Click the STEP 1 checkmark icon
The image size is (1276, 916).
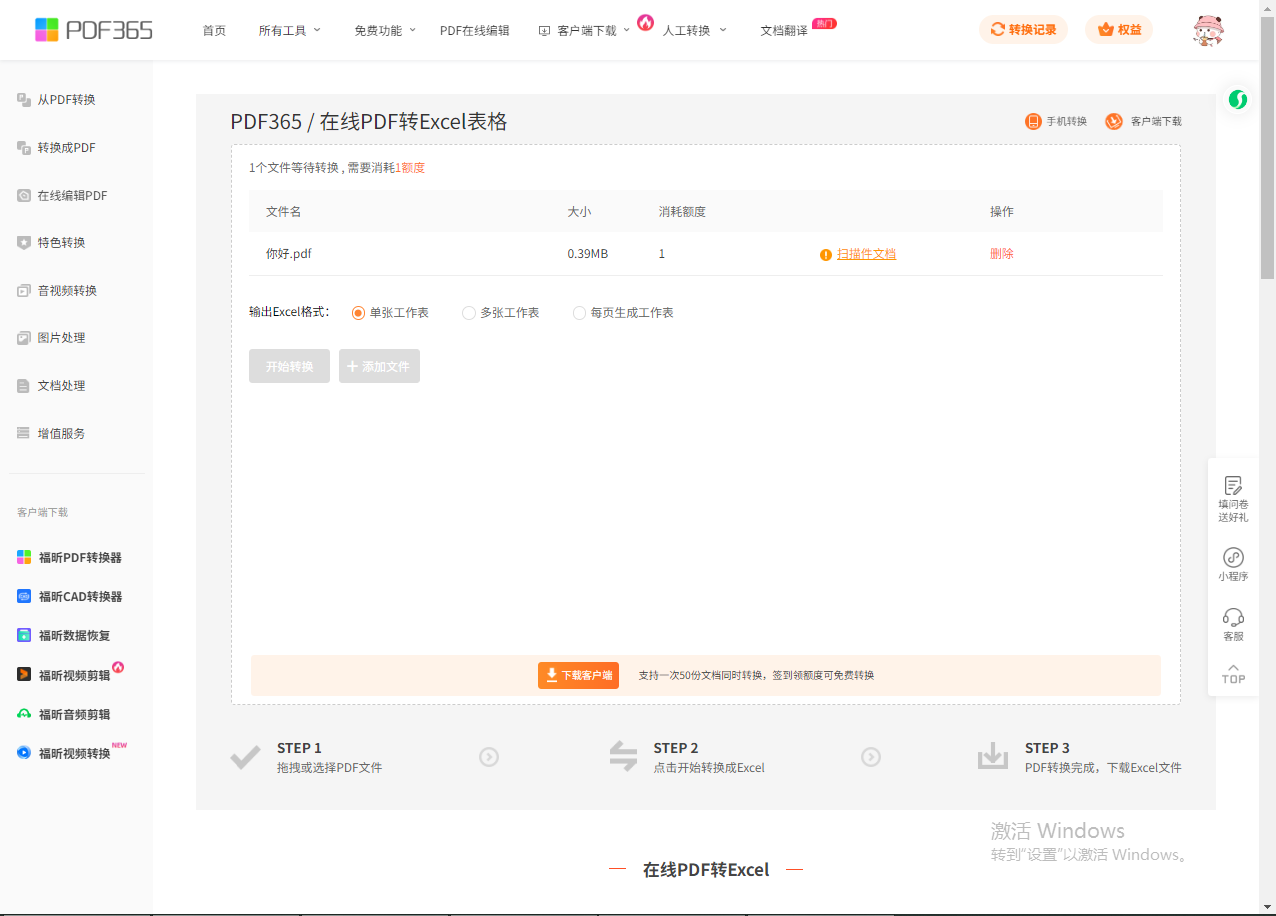click(245, 757)
